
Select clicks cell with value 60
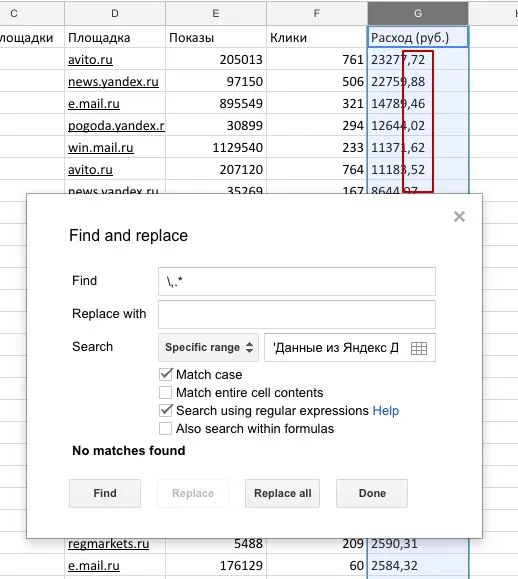coord(317,566)
